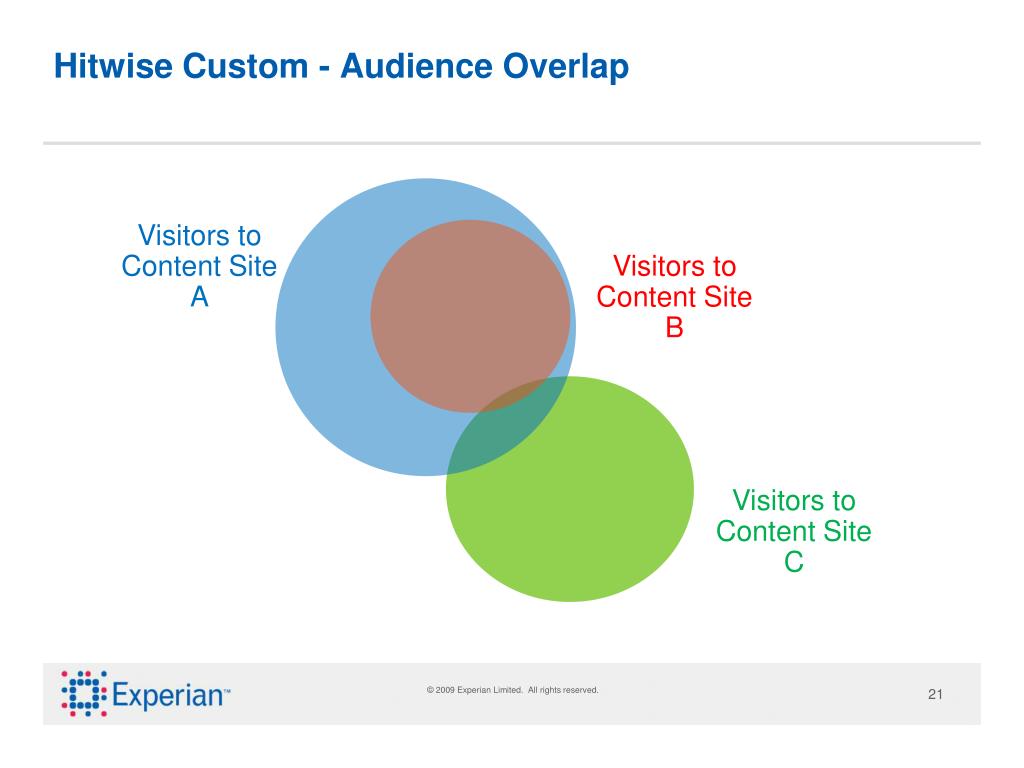Click the slide number 21

point(935,694)
